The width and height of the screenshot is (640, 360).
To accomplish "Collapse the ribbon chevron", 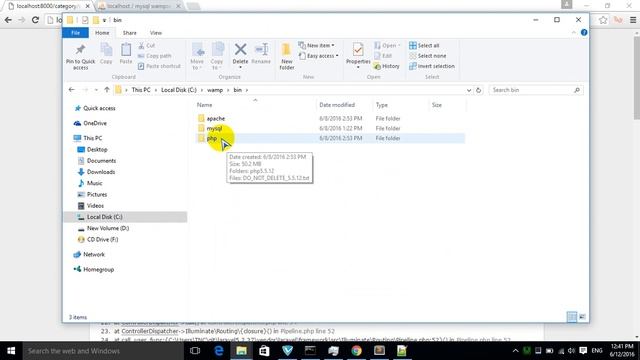I will tap(573, 33).
